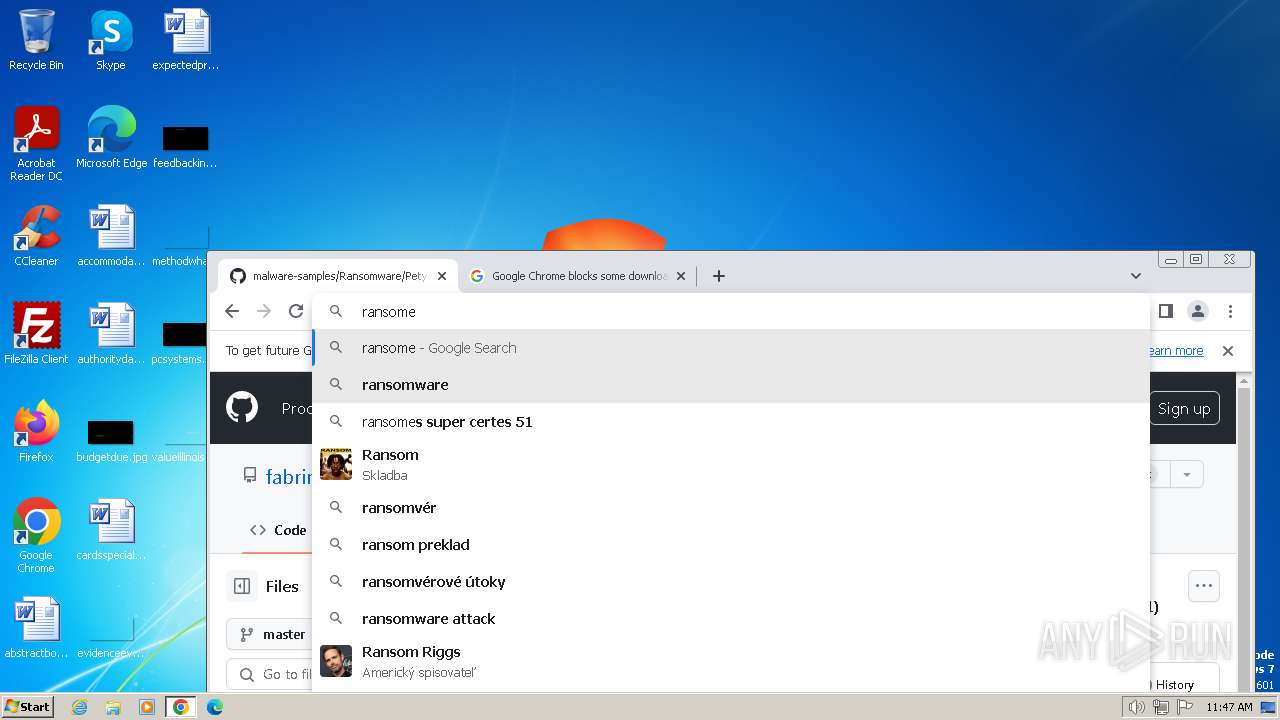Launch Google Chrome desktop shortcut
The image size is (1280, 720).
[36, 536]
